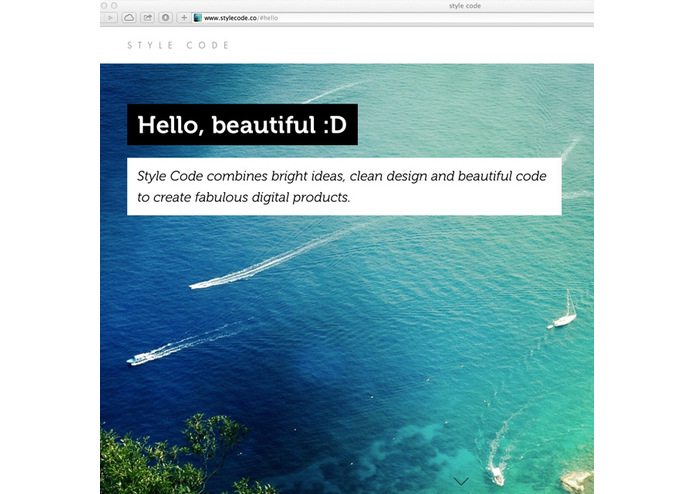Open iCloud Tabs cloud icon

point(129,18)
